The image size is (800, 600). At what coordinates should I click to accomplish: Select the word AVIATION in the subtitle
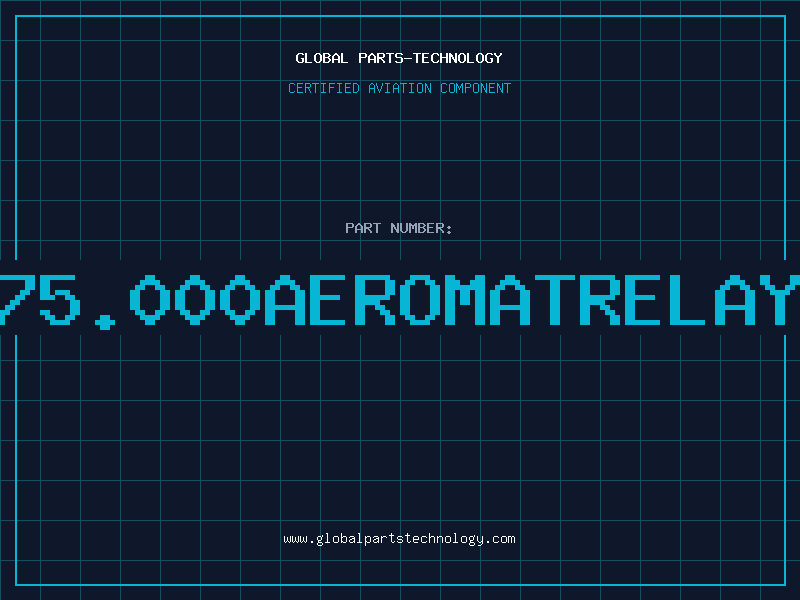click(400, 88)
